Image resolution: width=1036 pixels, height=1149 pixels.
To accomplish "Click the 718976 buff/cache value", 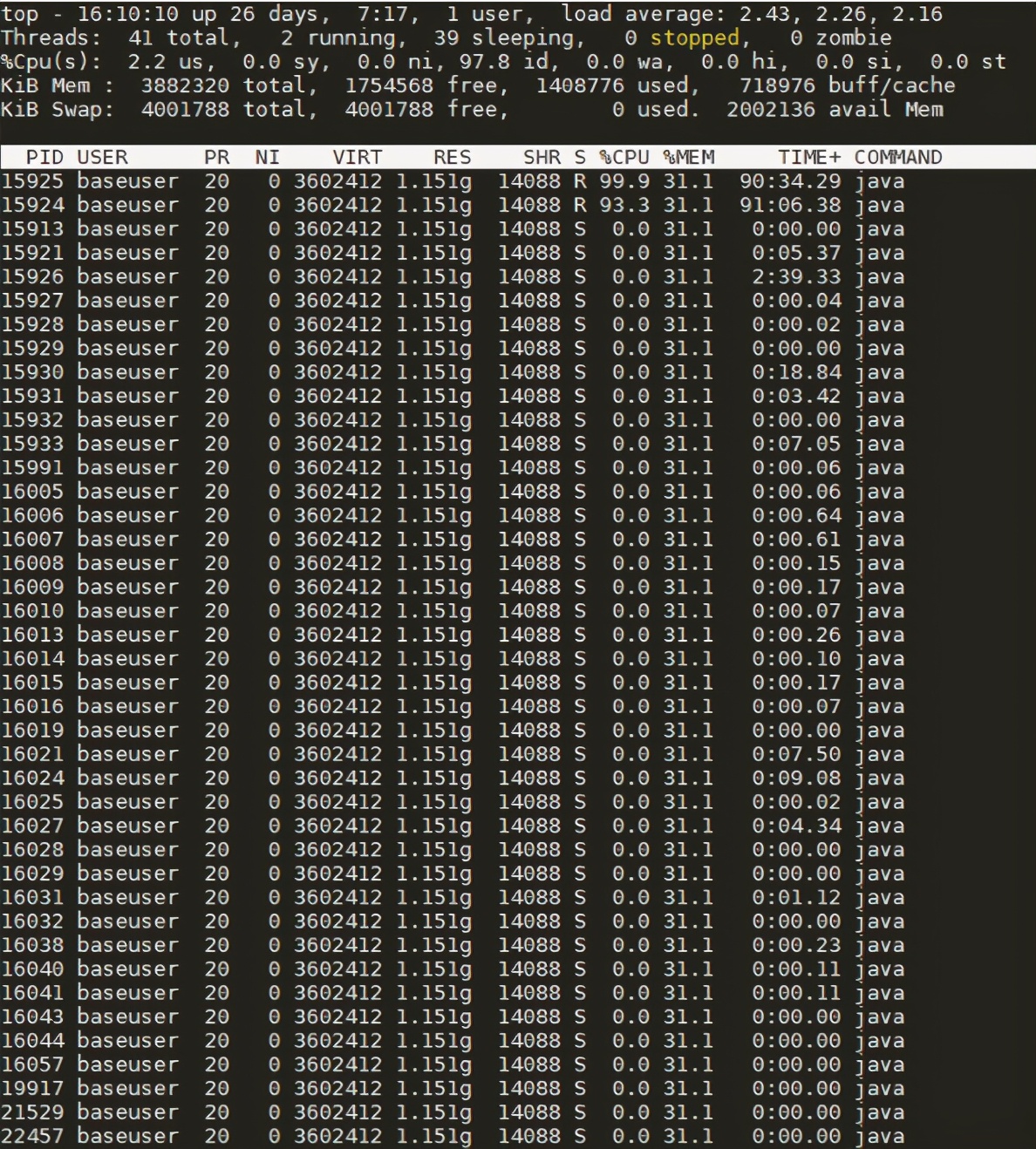I will [848, 85].
